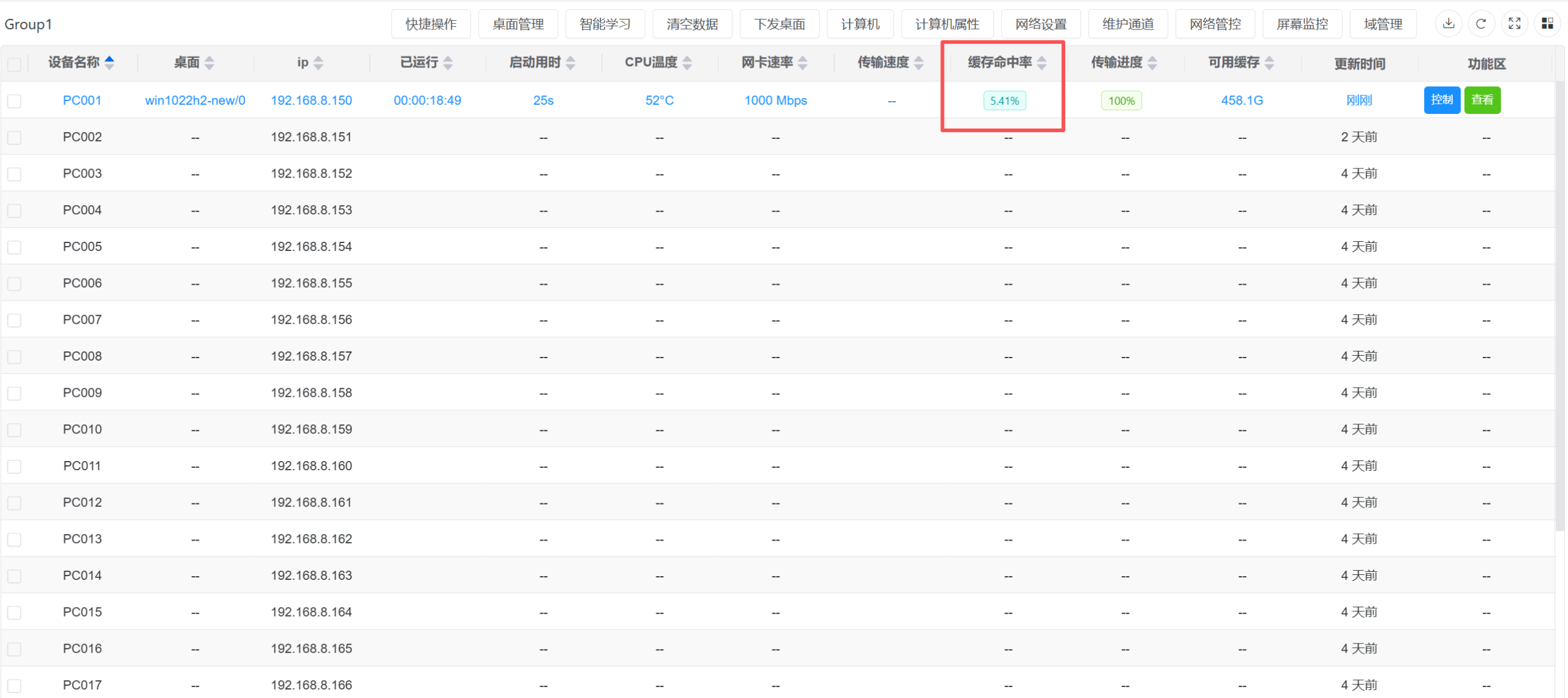Open the 网络设置 menu
Viewport: 1568px width, 698px height.
pos(1041,24)
